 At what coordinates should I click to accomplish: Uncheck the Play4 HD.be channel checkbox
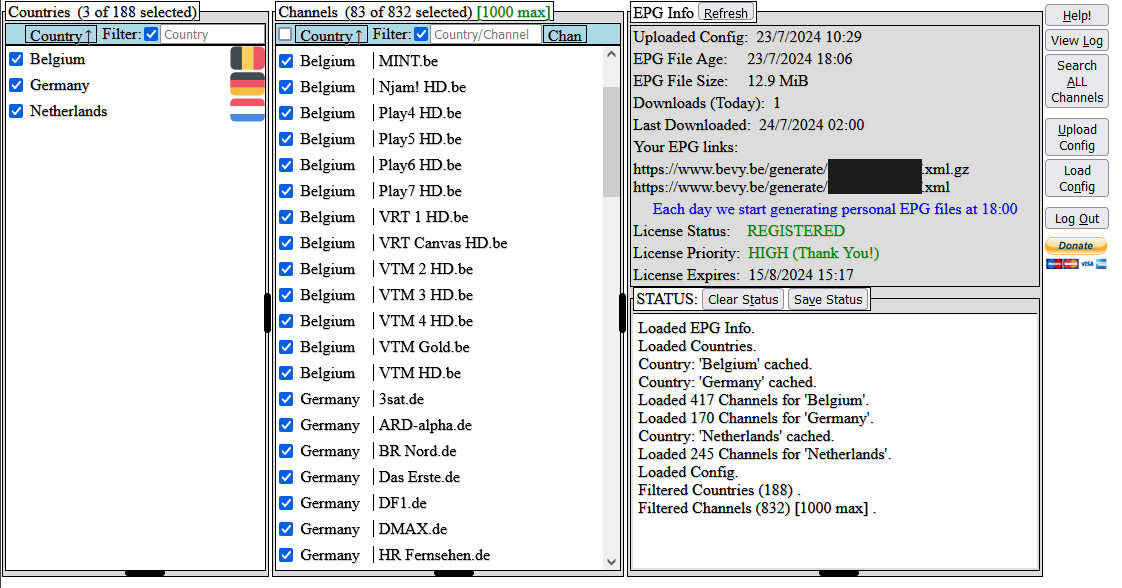pos(286,113)
